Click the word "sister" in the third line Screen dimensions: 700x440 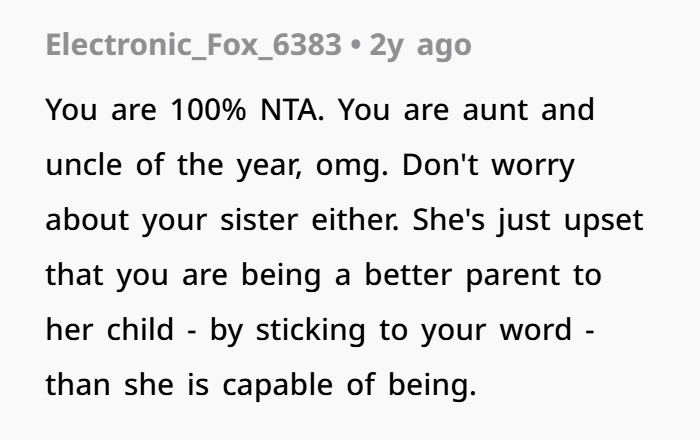[x=259, y=220]
